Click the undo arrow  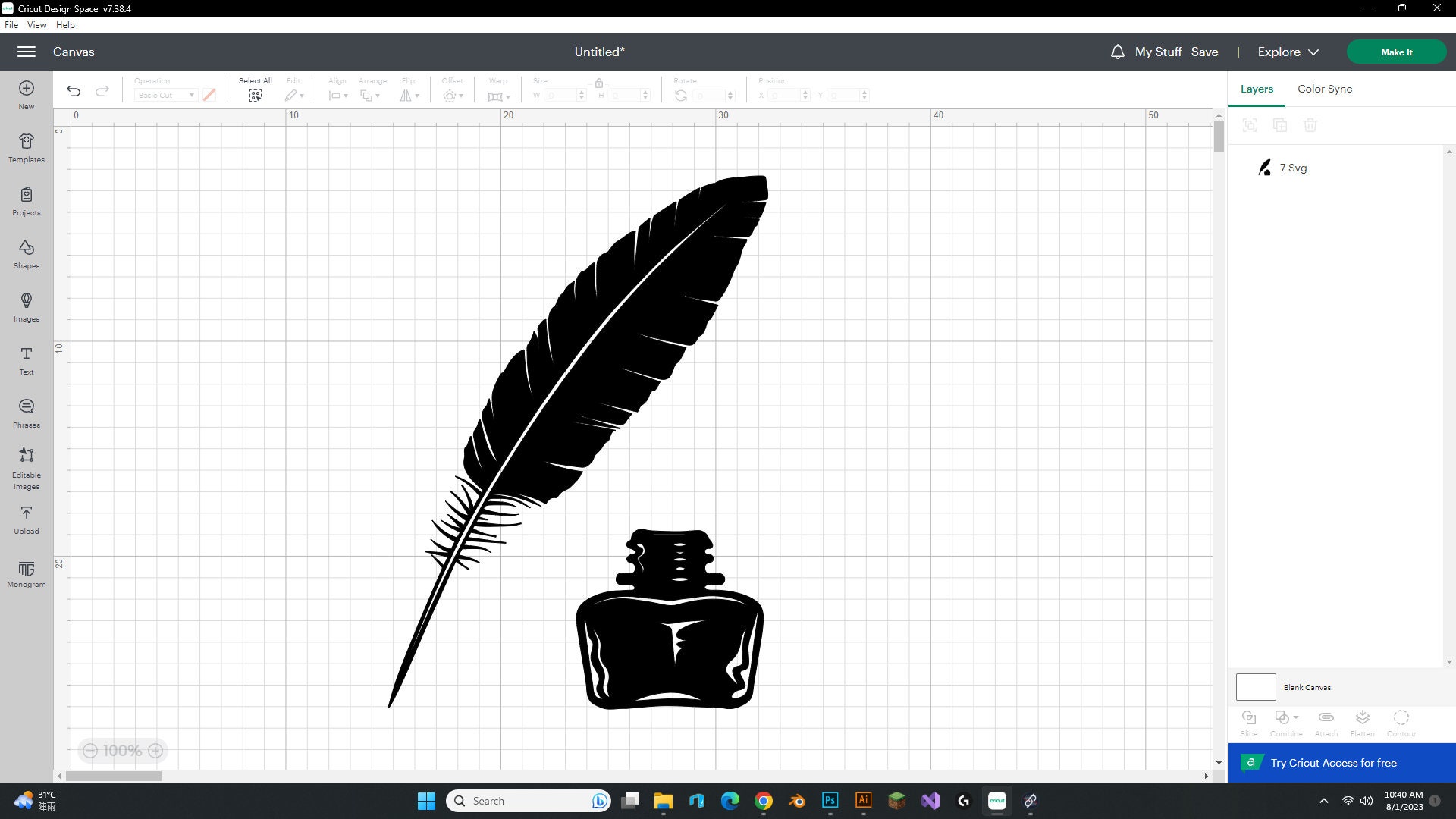pos(73,90)
